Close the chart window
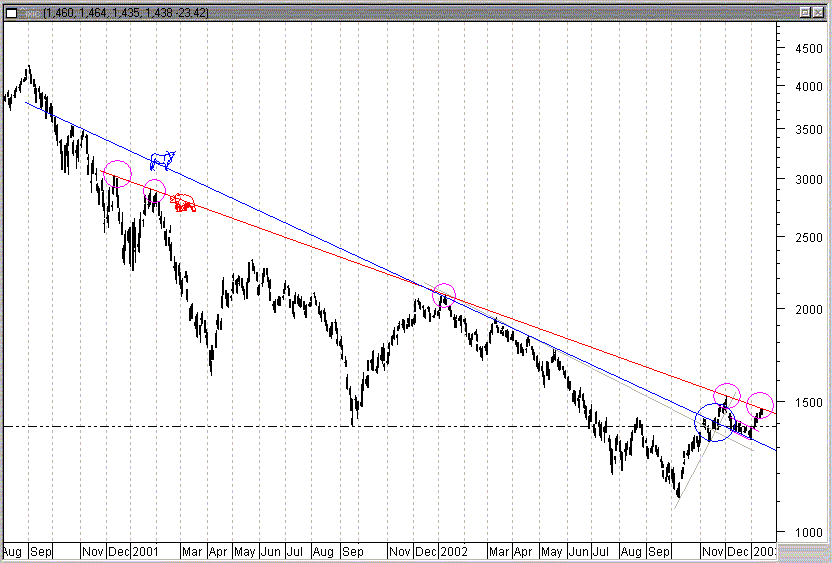Screen dimensions: 832x563 [x=819, y=12]
